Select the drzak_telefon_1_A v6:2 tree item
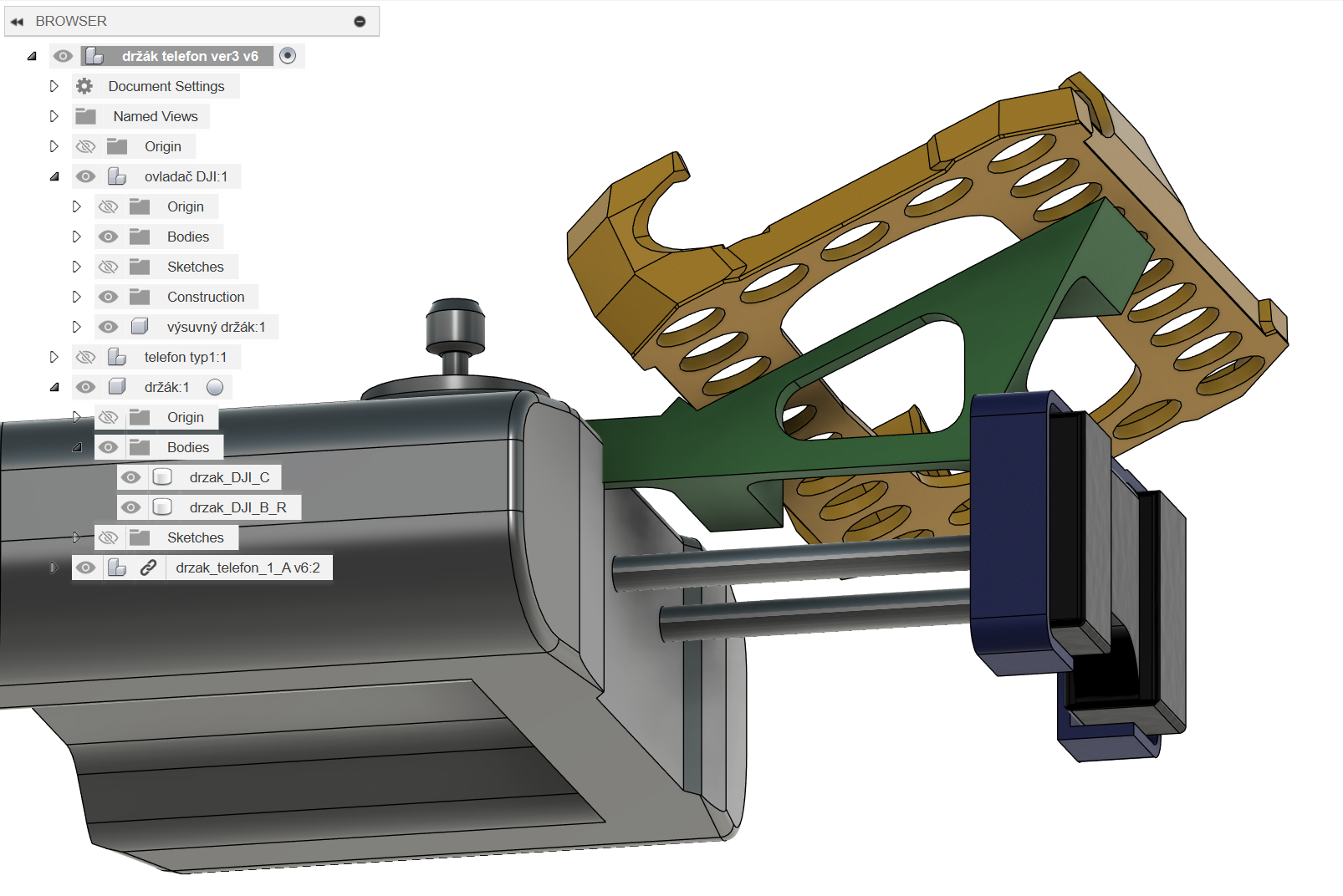 (248, 568)
